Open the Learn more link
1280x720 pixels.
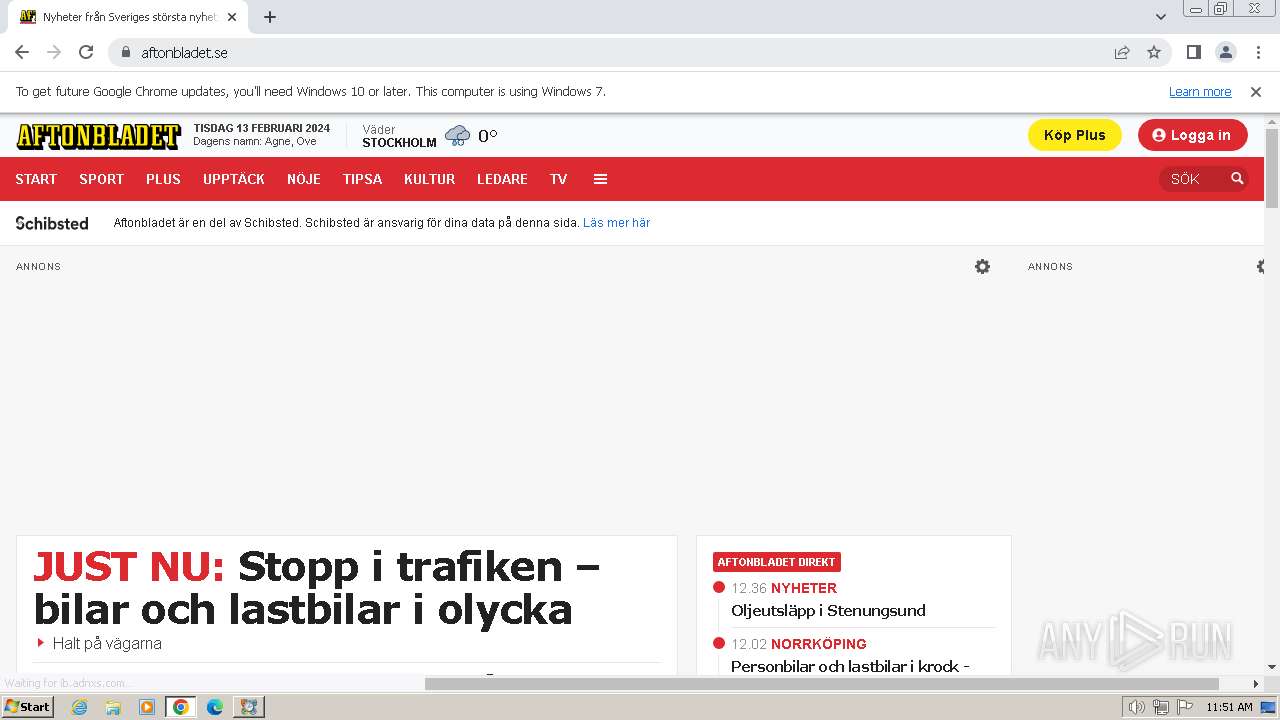1200,91
